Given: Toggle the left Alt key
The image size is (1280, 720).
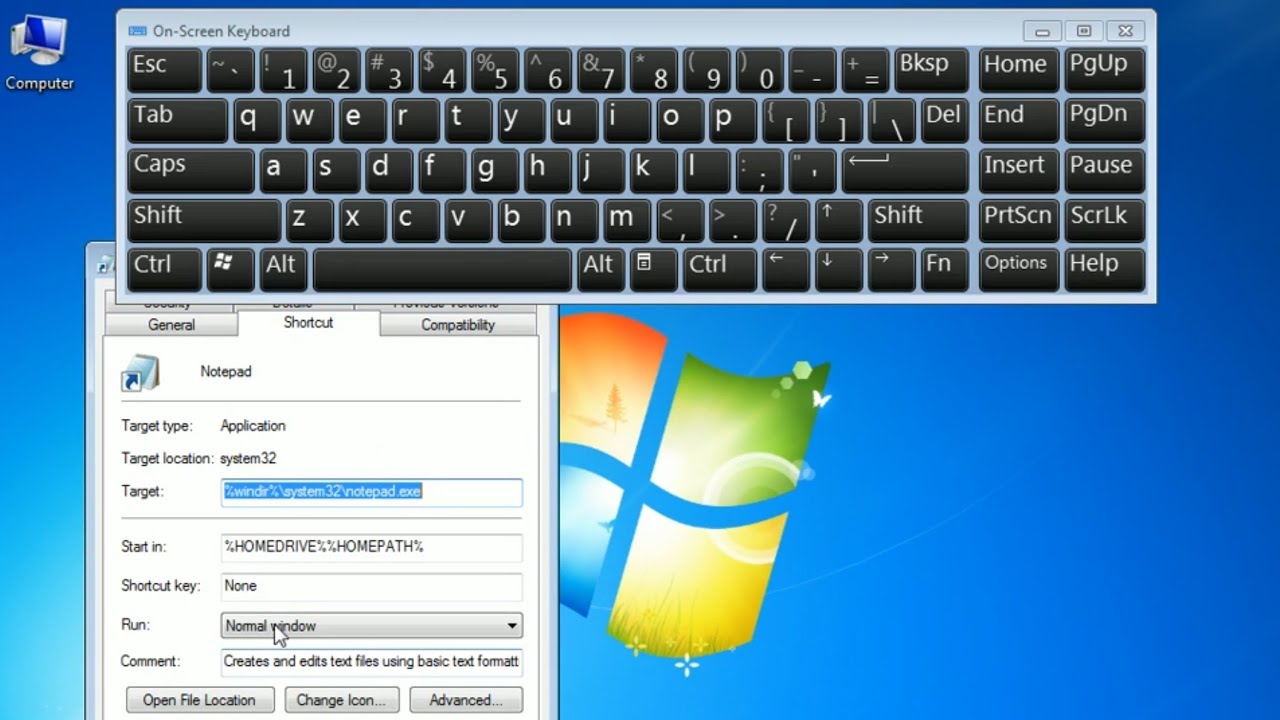Looking at the screenshot, I should point(284,270).
